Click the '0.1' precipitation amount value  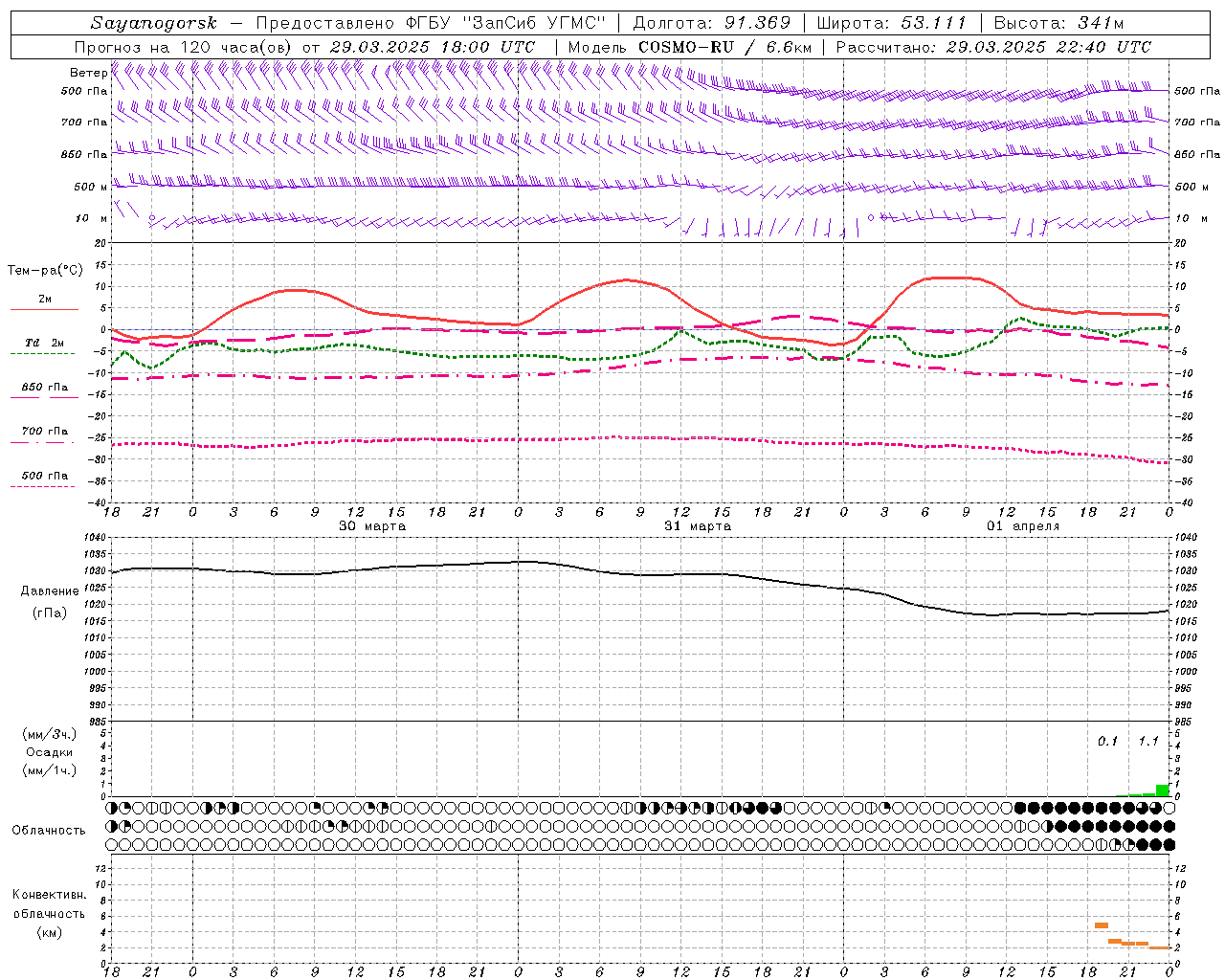click(1107, 742)
